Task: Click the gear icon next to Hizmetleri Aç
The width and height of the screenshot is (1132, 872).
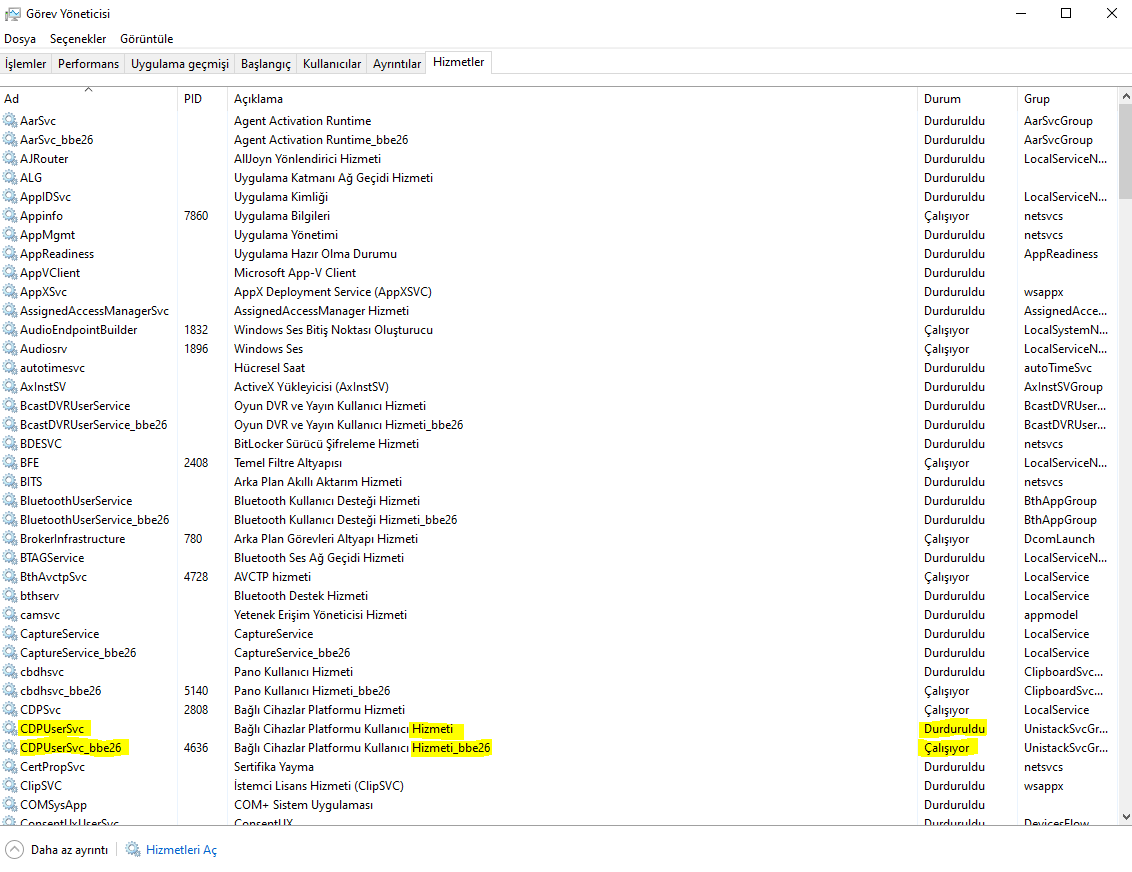Action: 133,850
